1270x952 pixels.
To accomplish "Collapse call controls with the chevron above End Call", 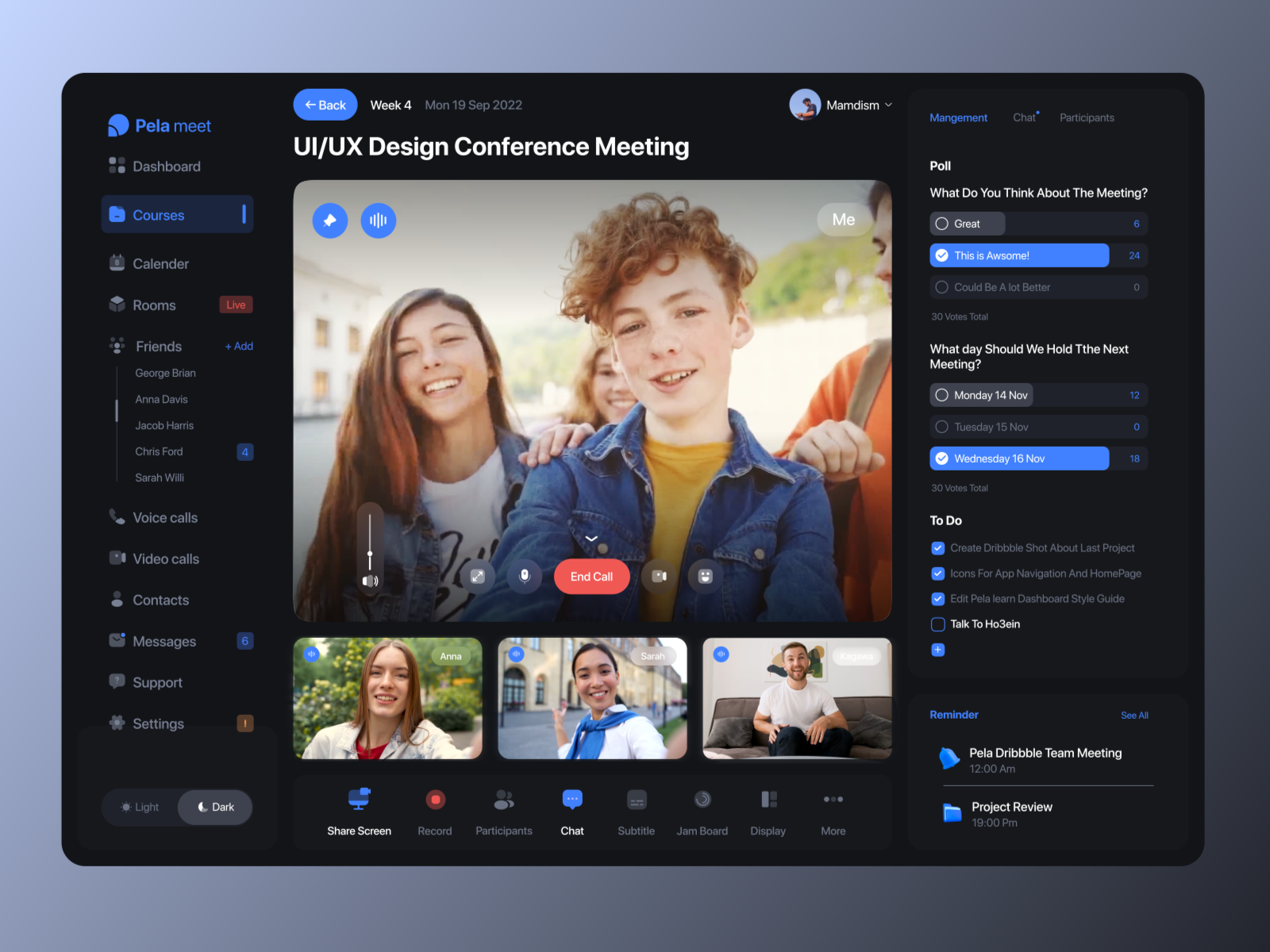I will (591, 538).
